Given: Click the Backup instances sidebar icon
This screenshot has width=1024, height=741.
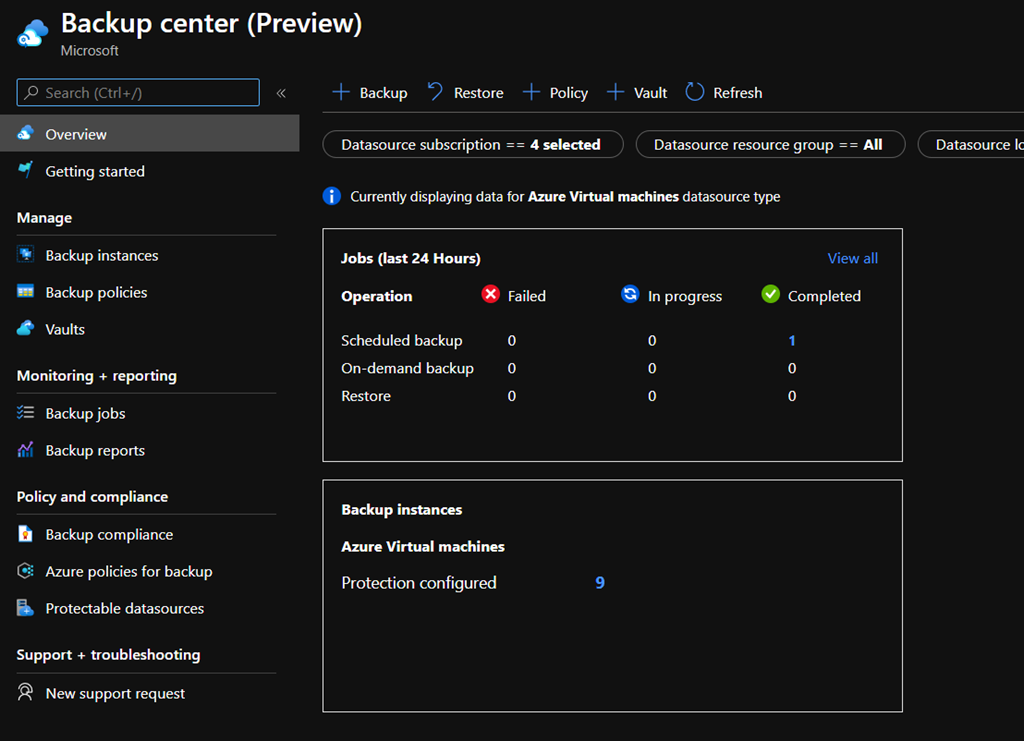Looking at the screenshot, I should (x=26, y=255).
